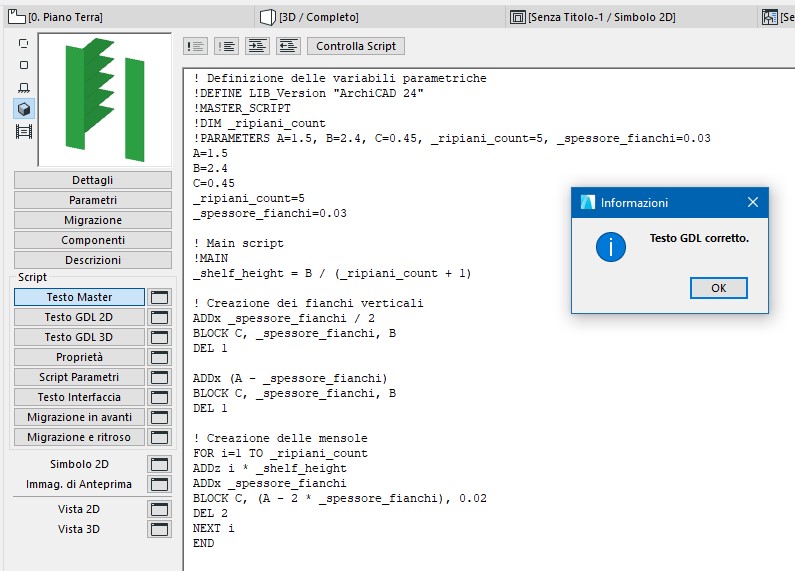This screenshot has height=571, width=795.
Task: Select the 3D view preview icon
Action: pyautogui.click(x=24, y=108)
